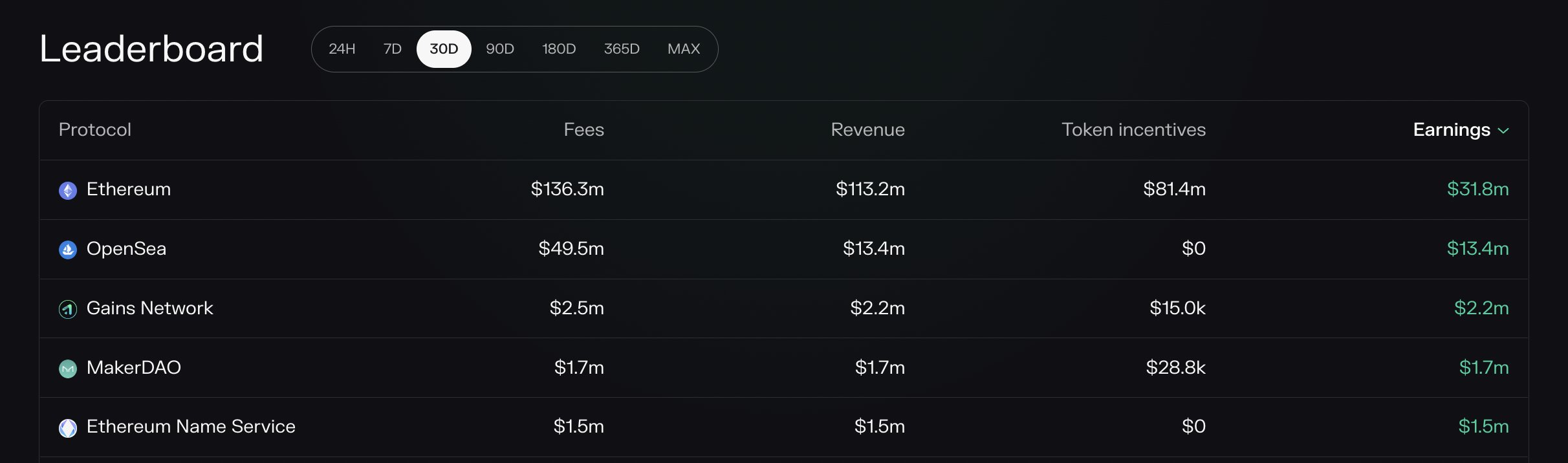Select the 30D time range
1568x463 pixels.
444,49
